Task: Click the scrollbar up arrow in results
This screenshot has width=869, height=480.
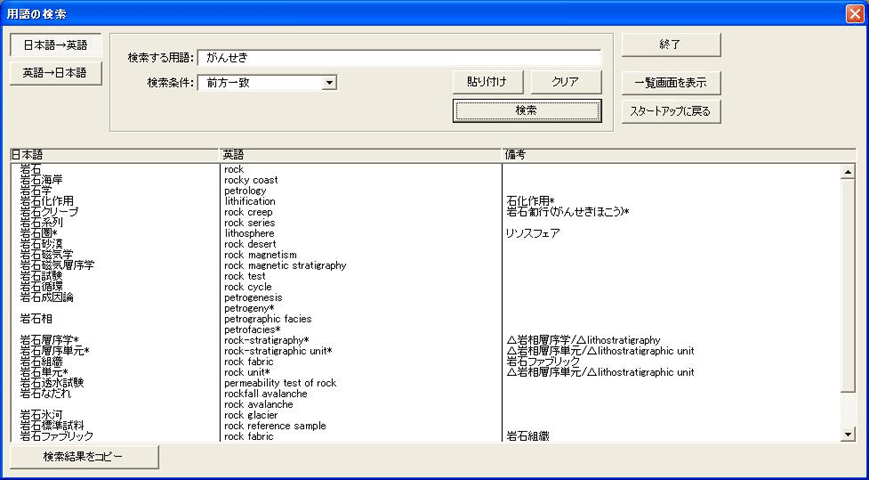Action: click(848, 172)
